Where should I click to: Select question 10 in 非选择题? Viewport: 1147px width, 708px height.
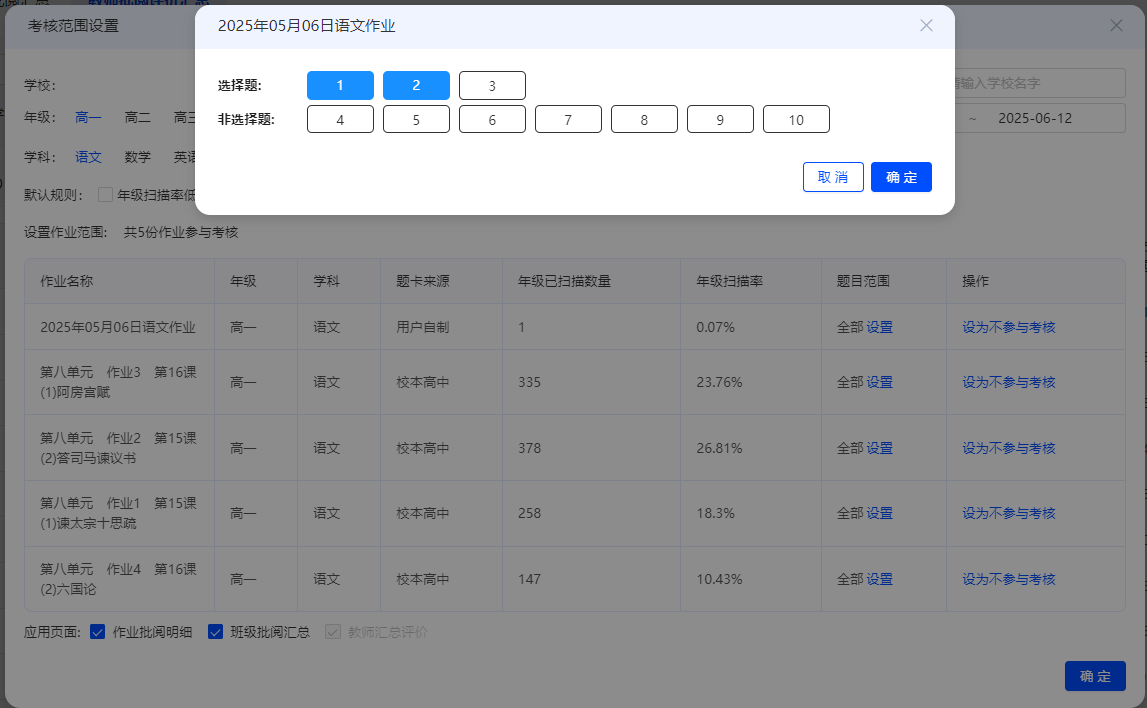pyautogui.click(x=797, y=119)
